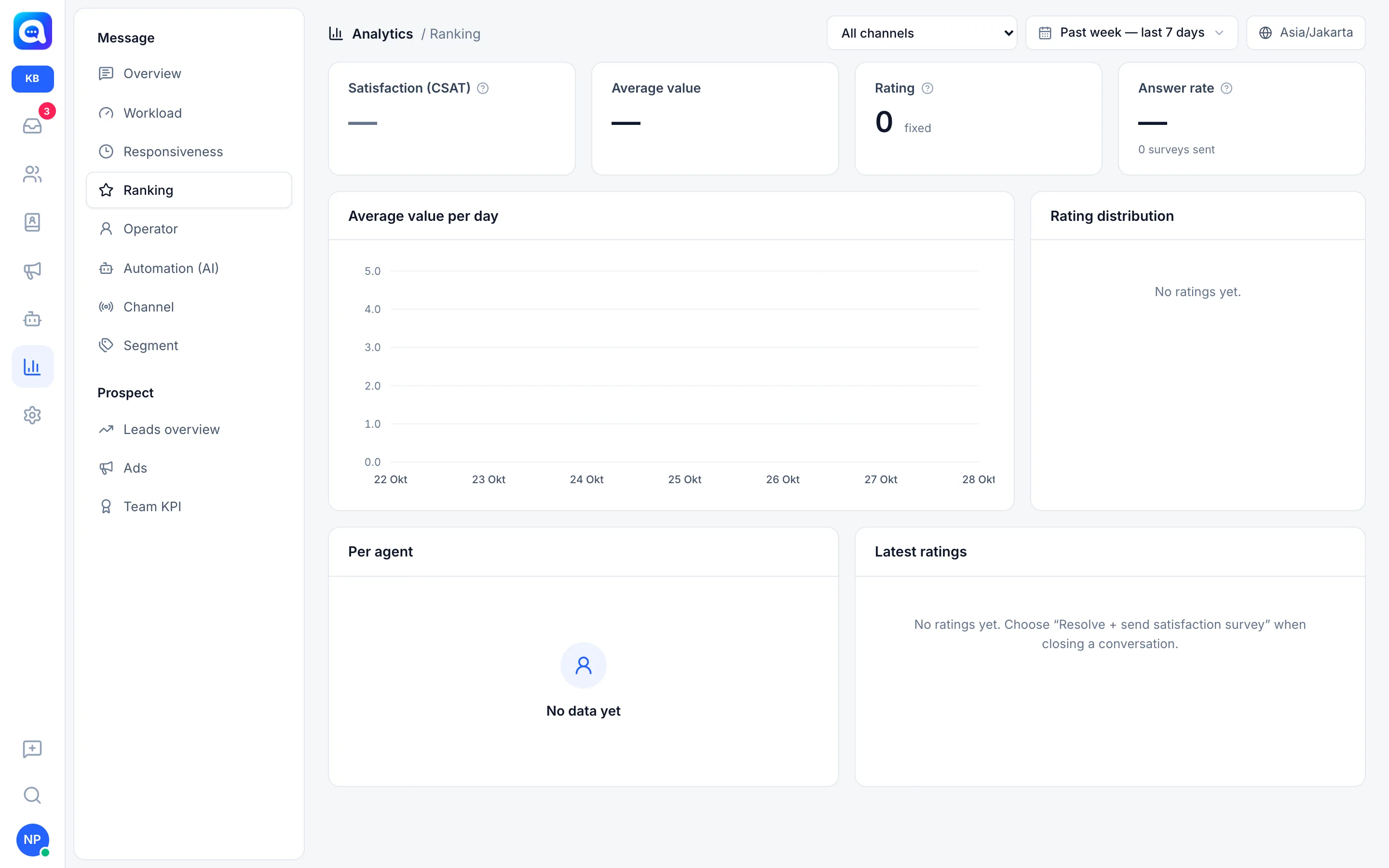Viewport: 1389px width, 868px height.
Task: Click the Asia/Jakarta timezone button
Action: click(x=1305, y=33)
